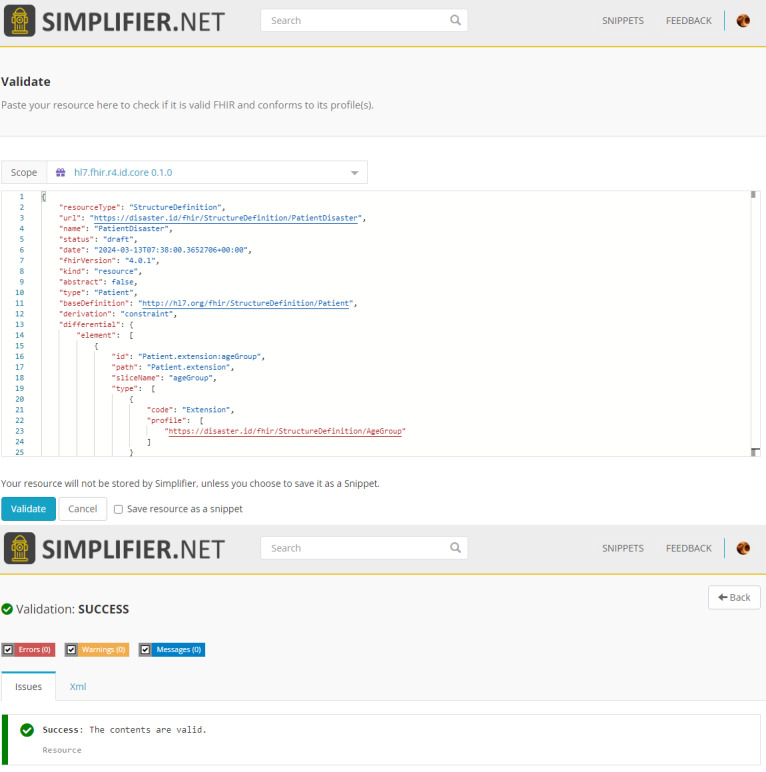Image resolution: width=766 pixels, height=772 pixels.
Task: Open the PatientDisaster URL link in the code
Action: pyautogui.click(x=226, y=217)
